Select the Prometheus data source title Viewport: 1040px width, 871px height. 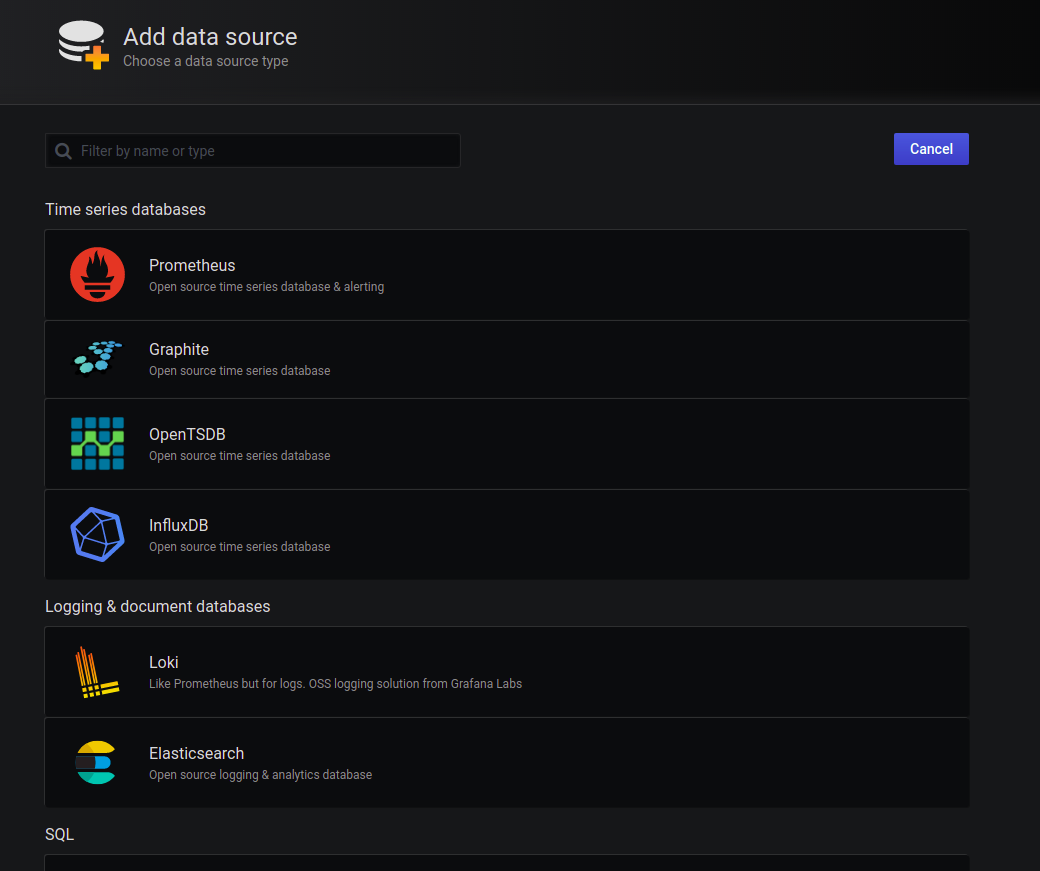pyautogui.click(x=192, y=265)
